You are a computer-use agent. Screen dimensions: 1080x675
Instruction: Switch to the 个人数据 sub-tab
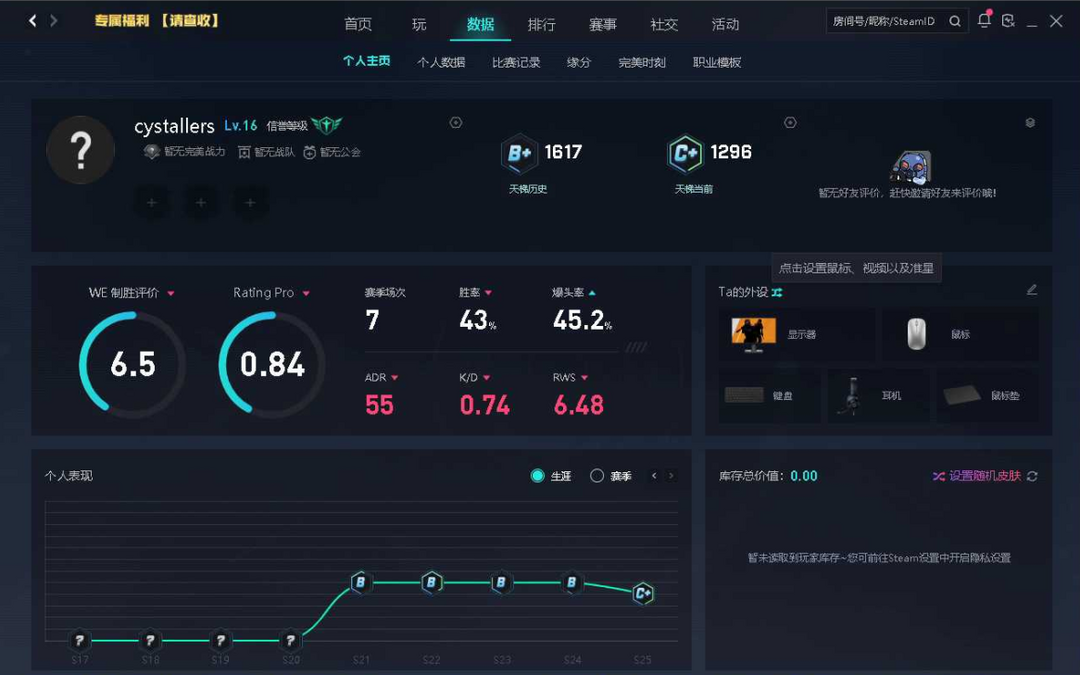[x=441, y=63]
